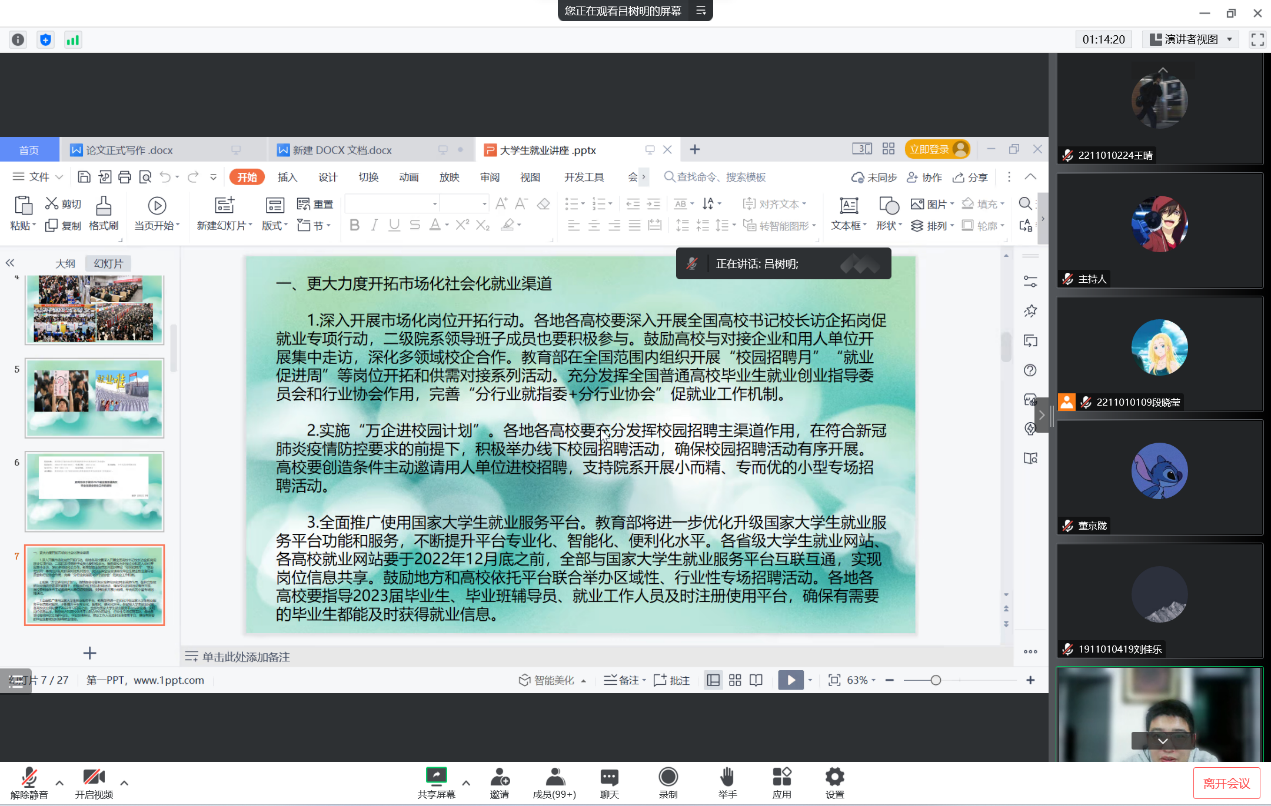Click the 立即登录 login button

(x=937, y=149)
